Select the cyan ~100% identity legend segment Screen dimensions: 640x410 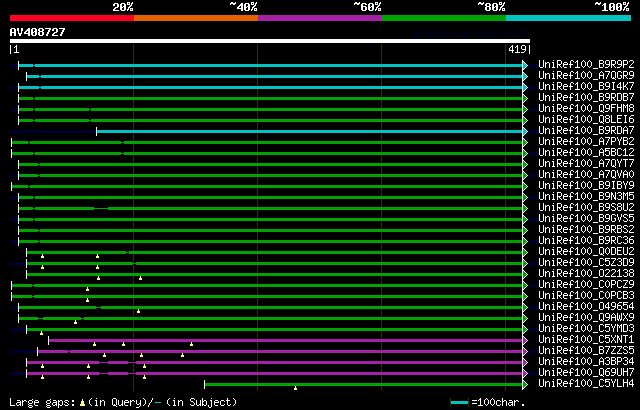pos(568,18)
